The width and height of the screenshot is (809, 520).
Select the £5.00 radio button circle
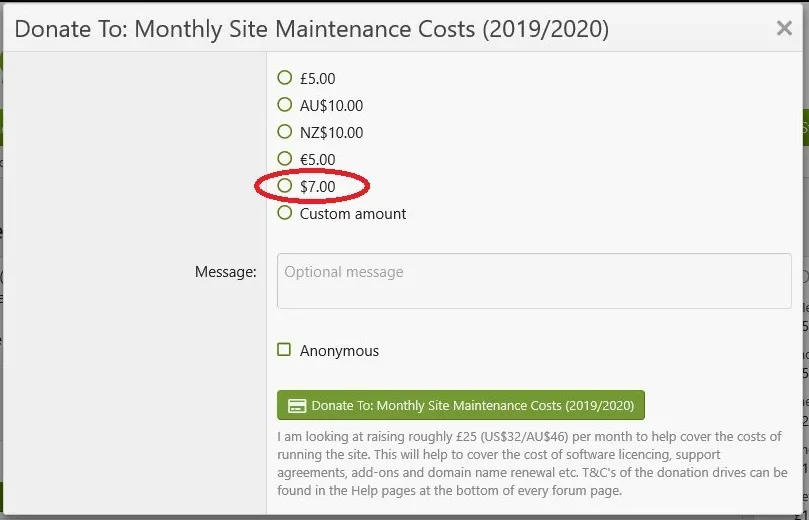(x=285, y=78)
